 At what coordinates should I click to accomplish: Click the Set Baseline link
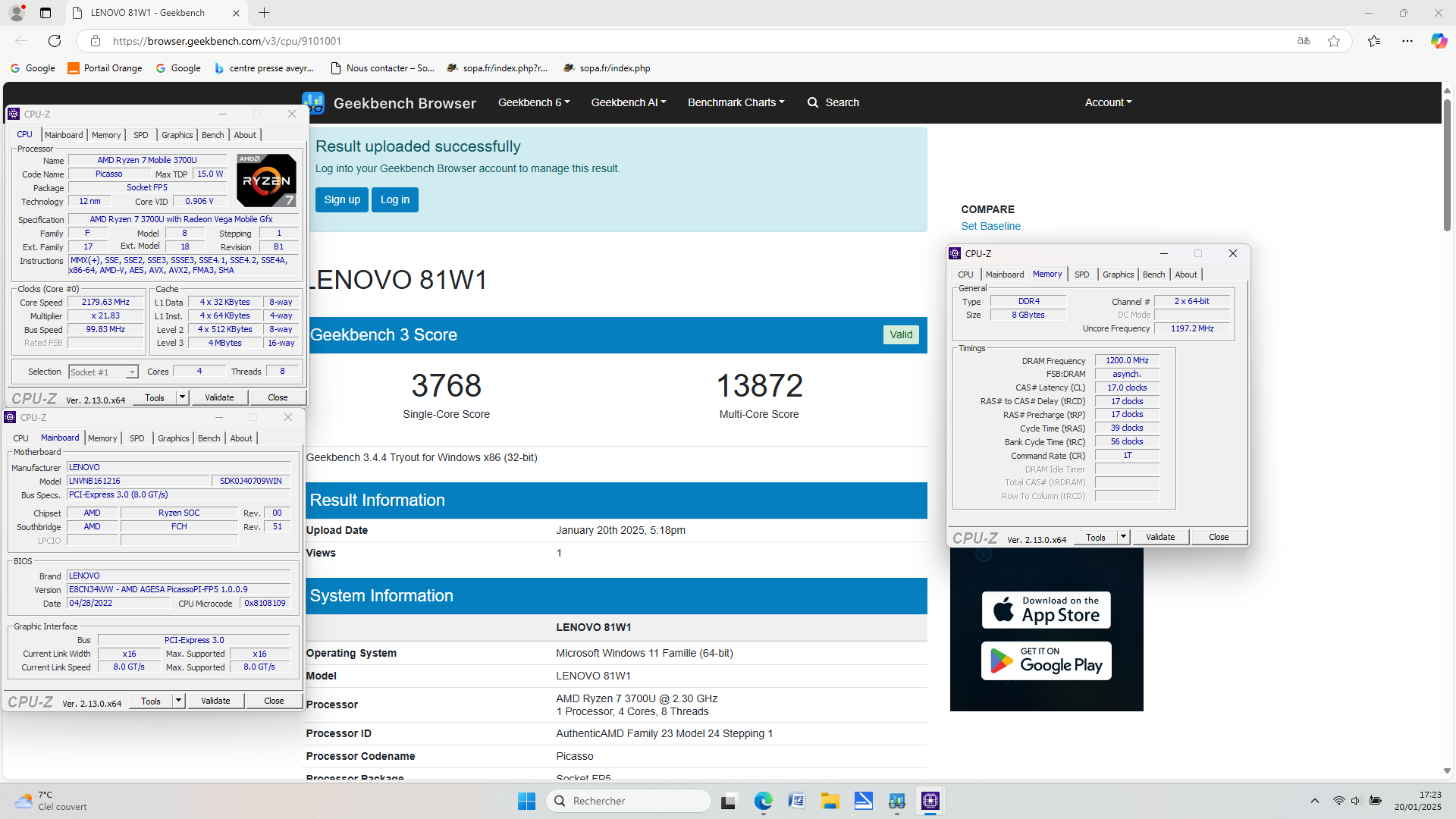click(990, 226)
